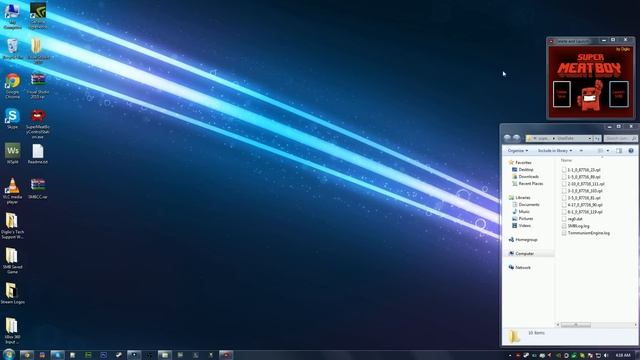Select the VLC media player desktop icon

12,191
